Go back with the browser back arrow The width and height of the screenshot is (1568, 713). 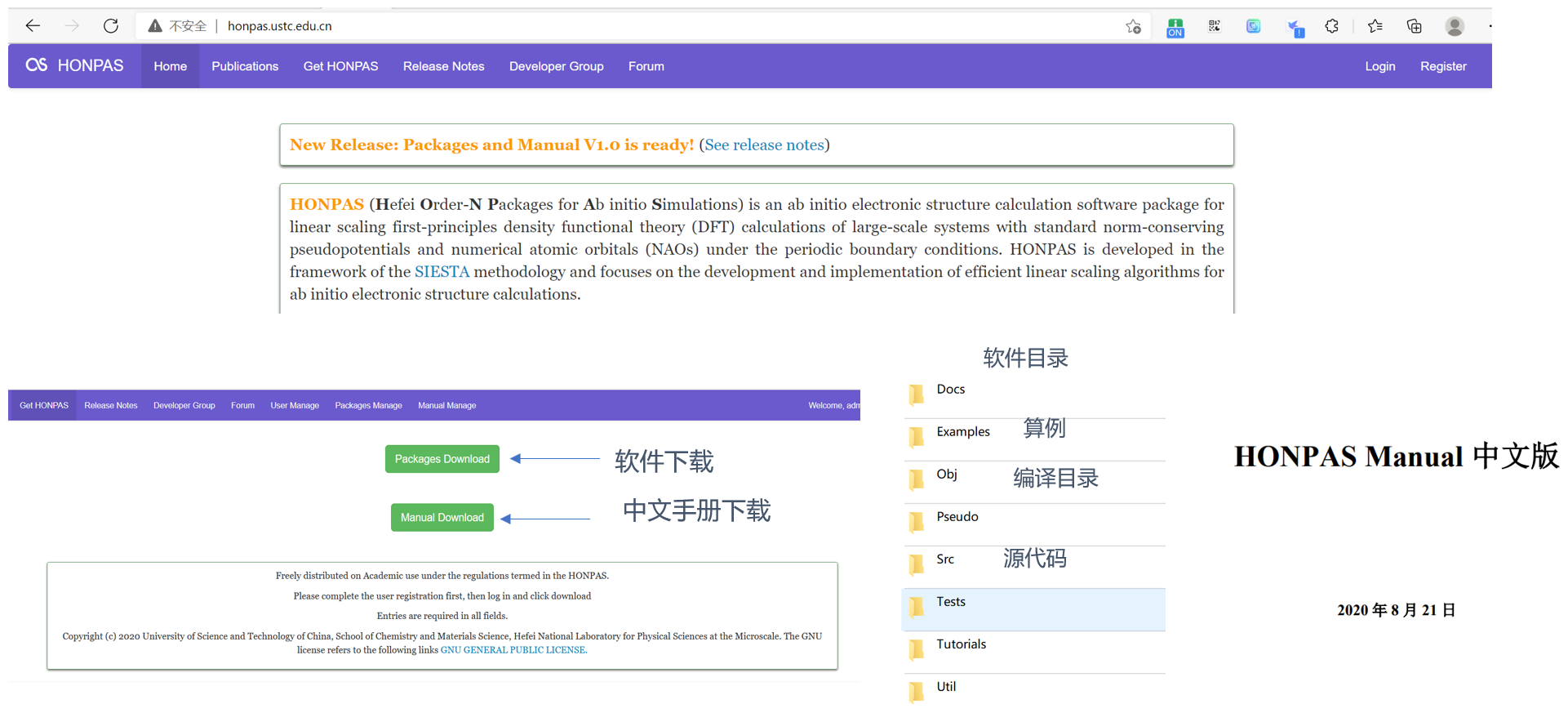33,26
